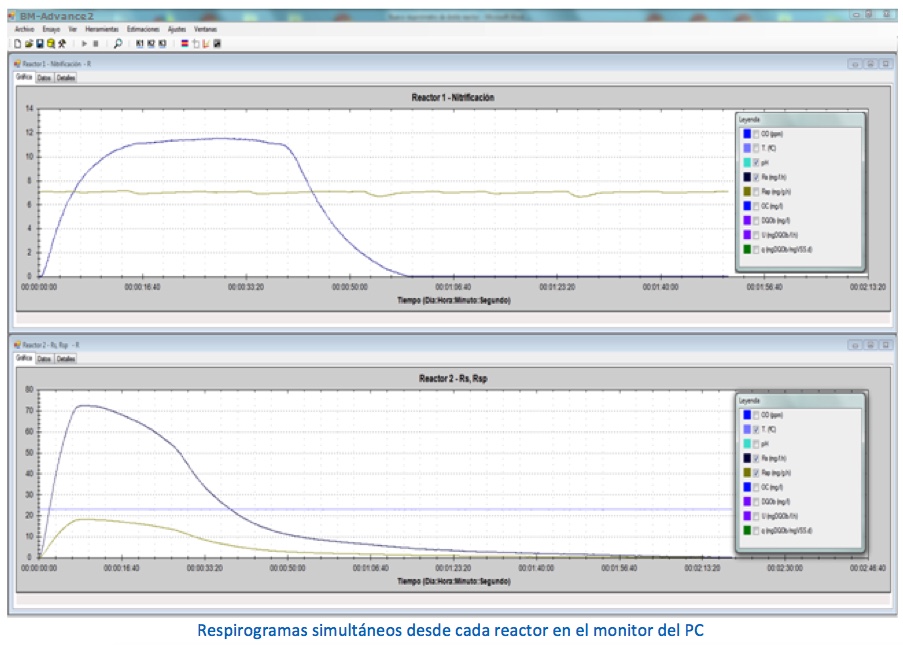The width and height of the screenshot is (903, 645).
Task: Open the Ensayo menu
Action: coord(51,29)
